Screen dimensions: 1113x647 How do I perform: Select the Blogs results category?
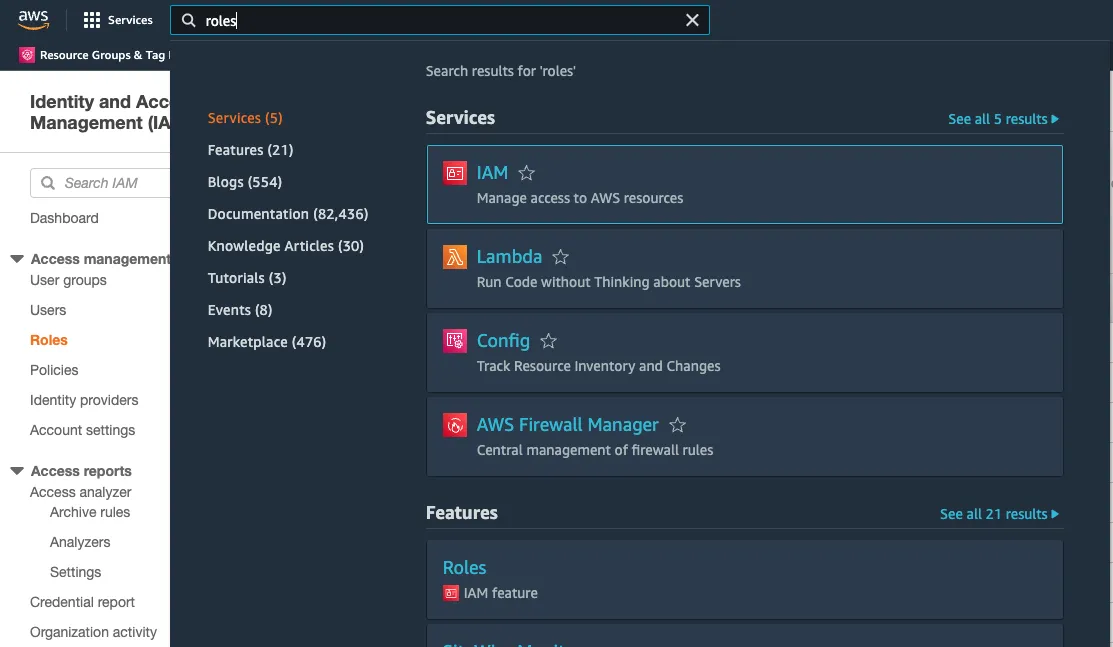(245, 182)
